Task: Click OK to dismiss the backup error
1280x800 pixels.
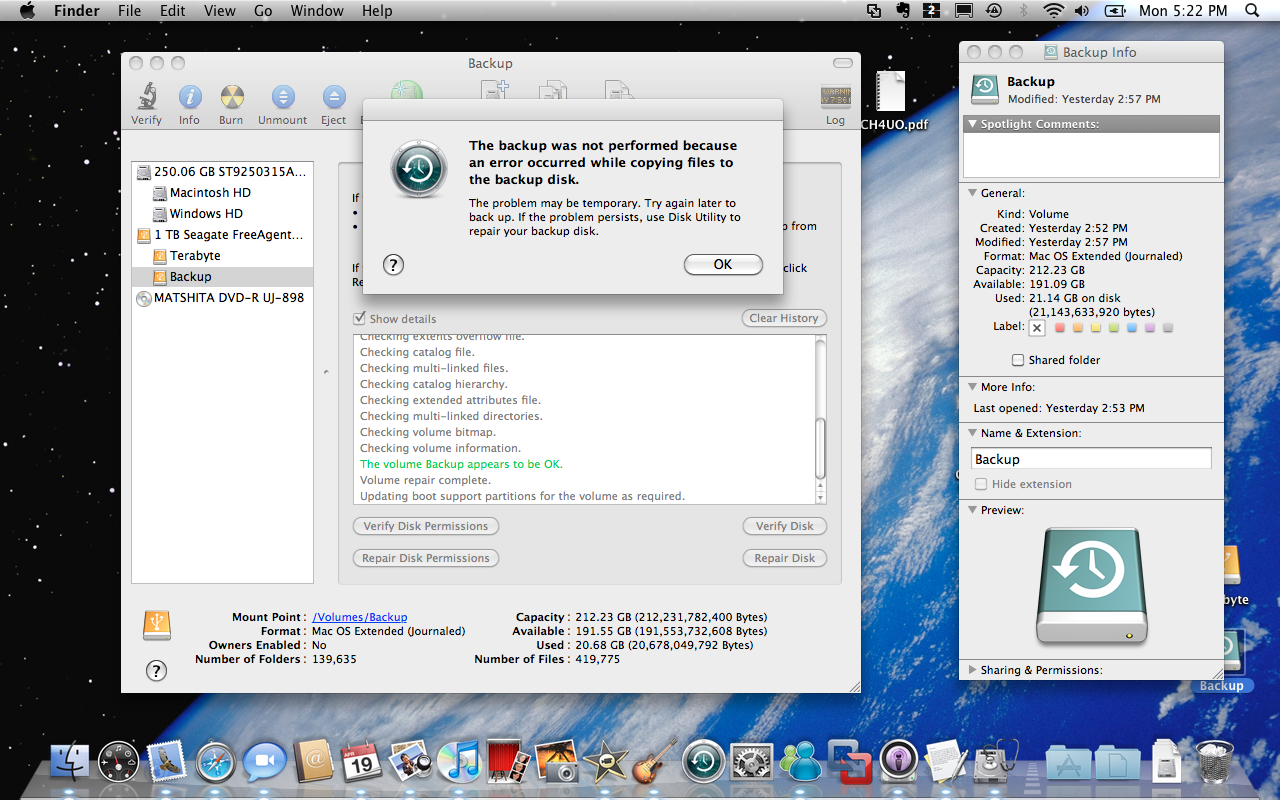Action: point(723,265)
